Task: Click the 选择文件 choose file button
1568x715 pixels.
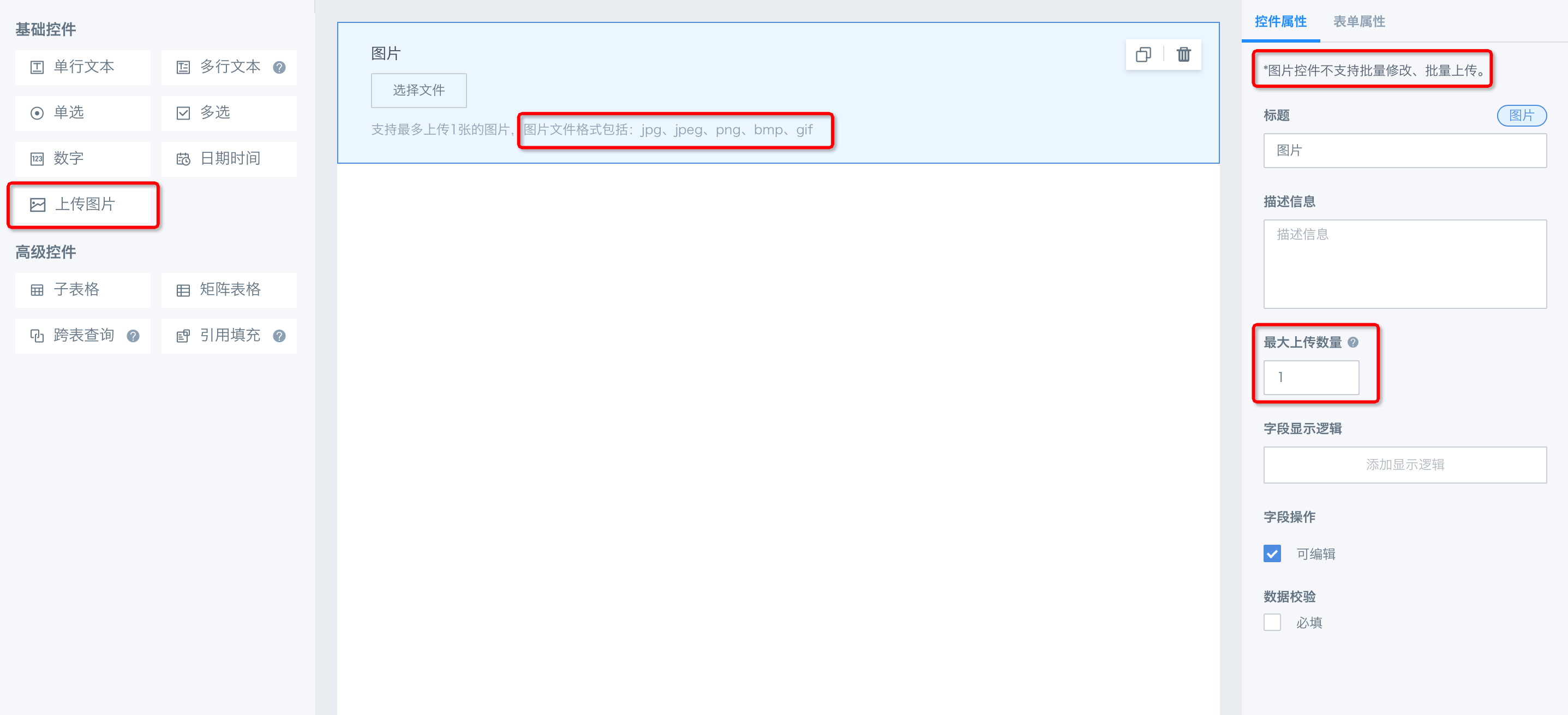Action: click(x=419, y=90)
